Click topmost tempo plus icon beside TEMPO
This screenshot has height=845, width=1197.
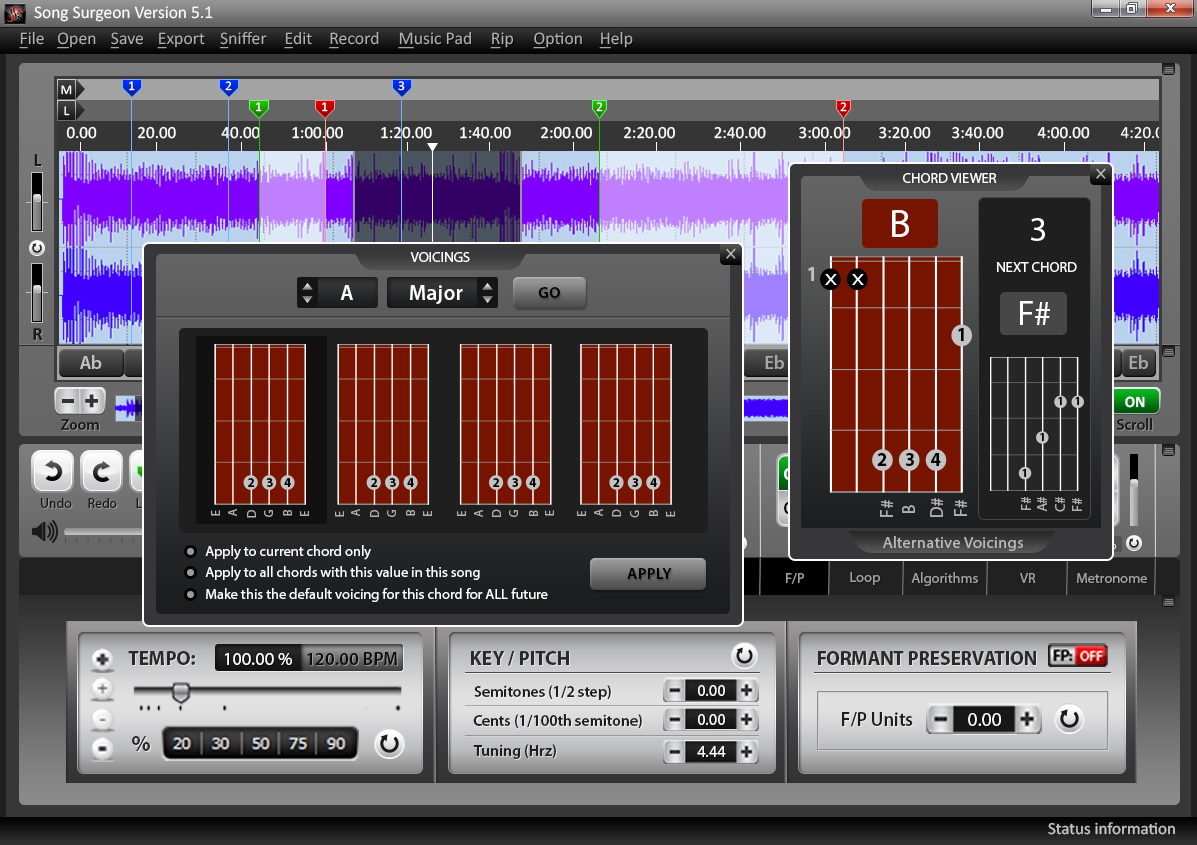click(x=102, y=659)
